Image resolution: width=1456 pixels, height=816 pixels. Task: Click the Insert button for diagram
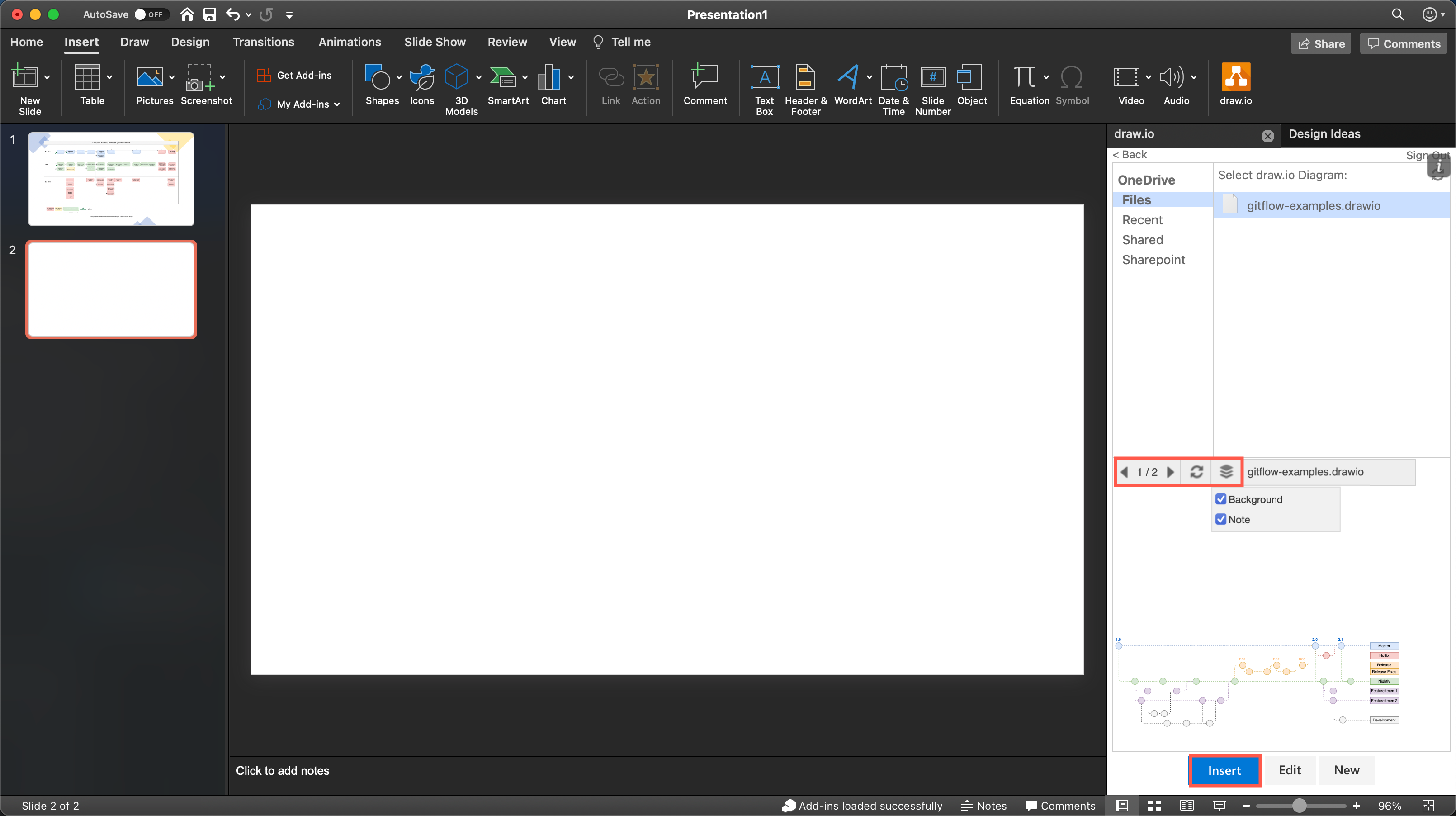[x=1224, y=769]
